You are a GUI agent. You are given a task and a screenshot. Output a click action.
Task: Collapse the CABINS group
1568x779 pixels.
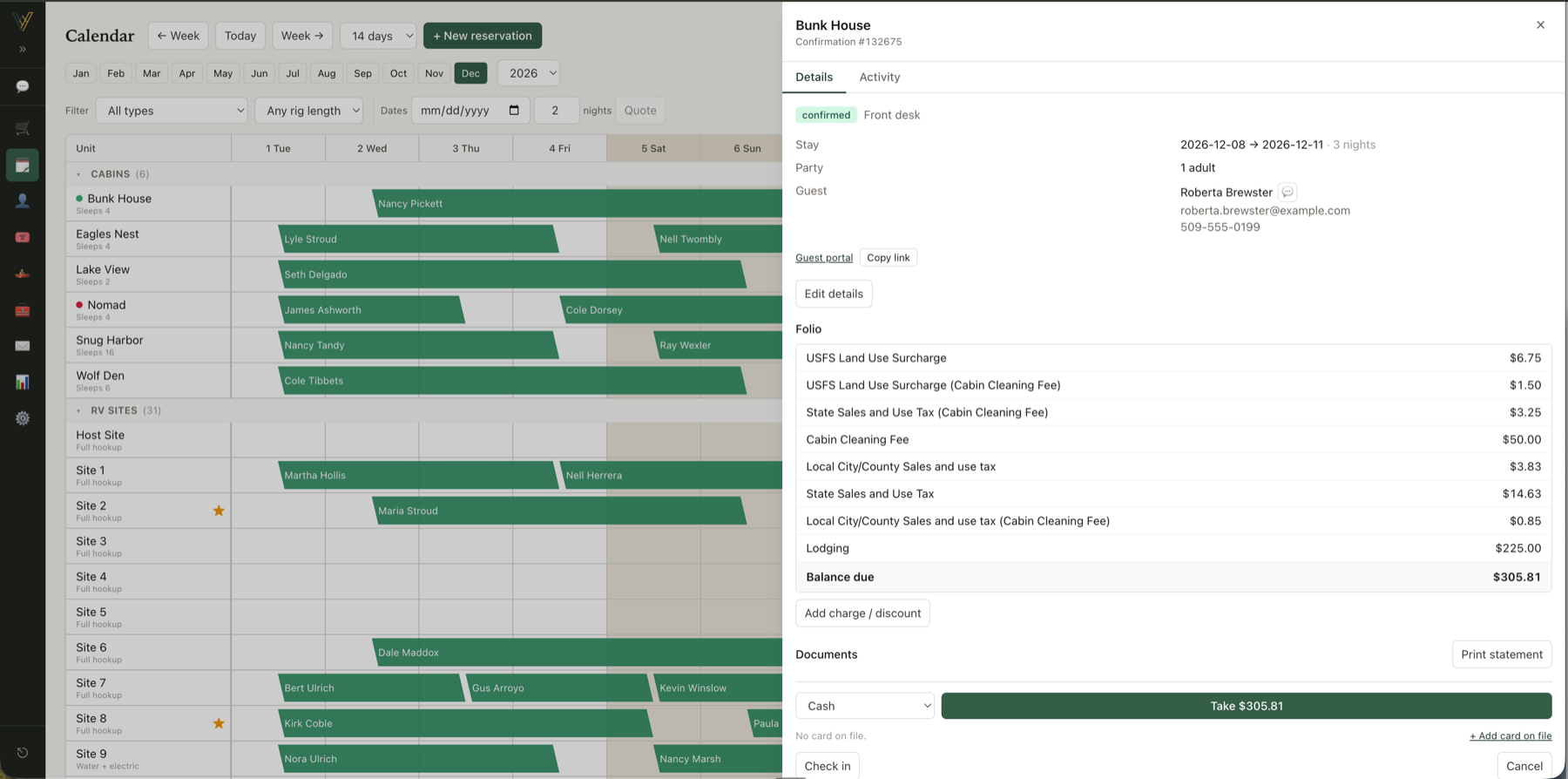click(78, 174)
